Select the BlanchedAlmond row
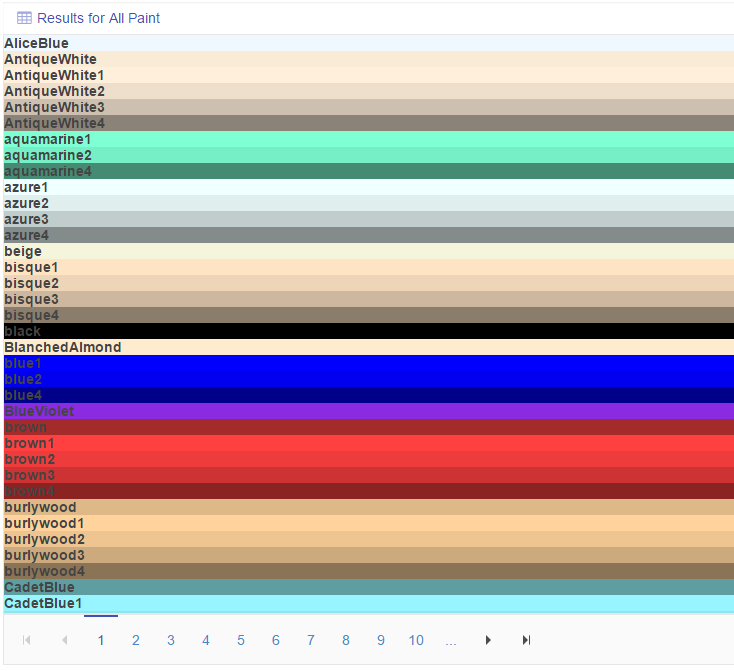Image resolution: width=734 pixels, height=671 pixels. click(369, 347)
